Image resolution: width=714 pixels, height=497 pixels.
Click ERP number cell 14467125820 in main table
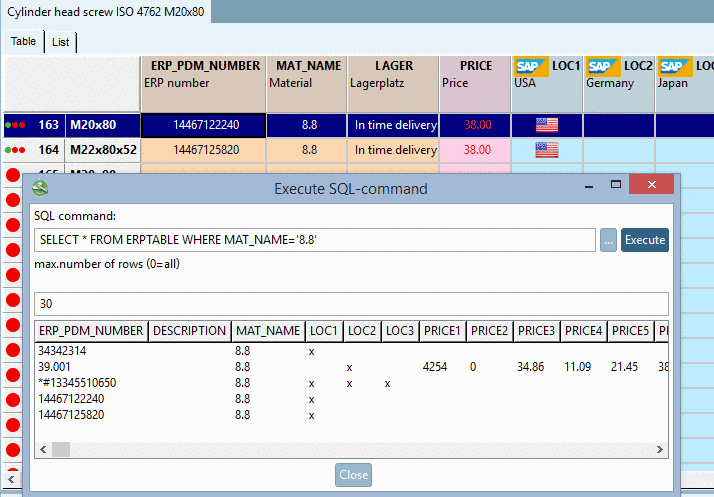click(204, 150)
